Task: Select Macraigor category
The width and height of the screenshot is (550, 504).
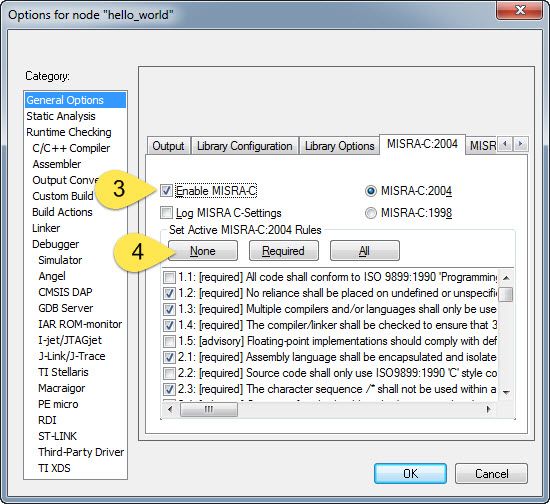Action: pyautogui.click(x=75, y=388)
